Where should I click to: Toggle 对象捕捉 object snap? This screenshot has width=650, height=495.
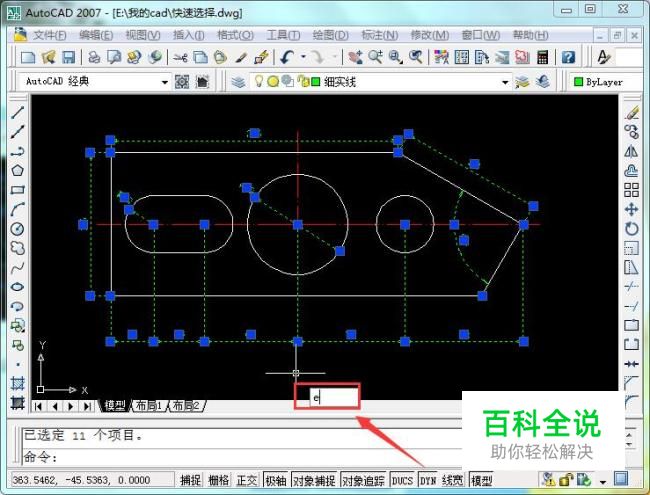(x=314, y=480)
